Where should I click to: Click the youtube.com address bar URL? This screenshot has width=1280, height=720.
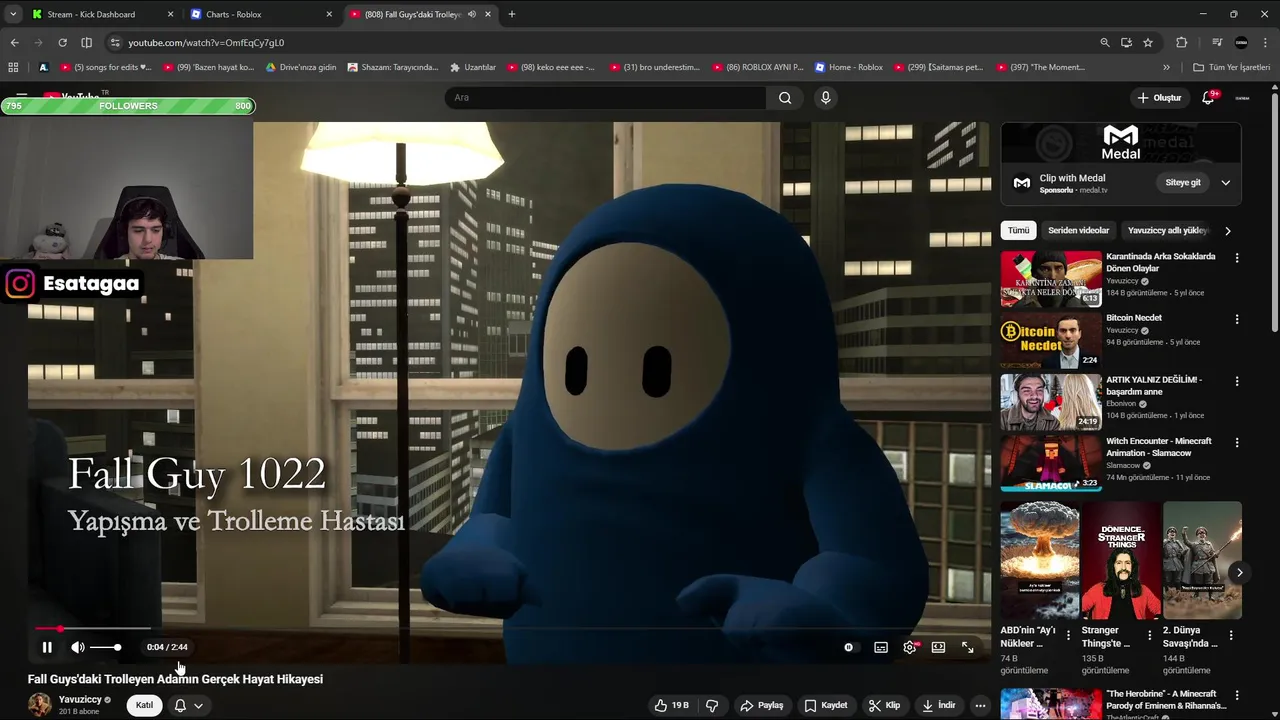click(x=206, y=43)
